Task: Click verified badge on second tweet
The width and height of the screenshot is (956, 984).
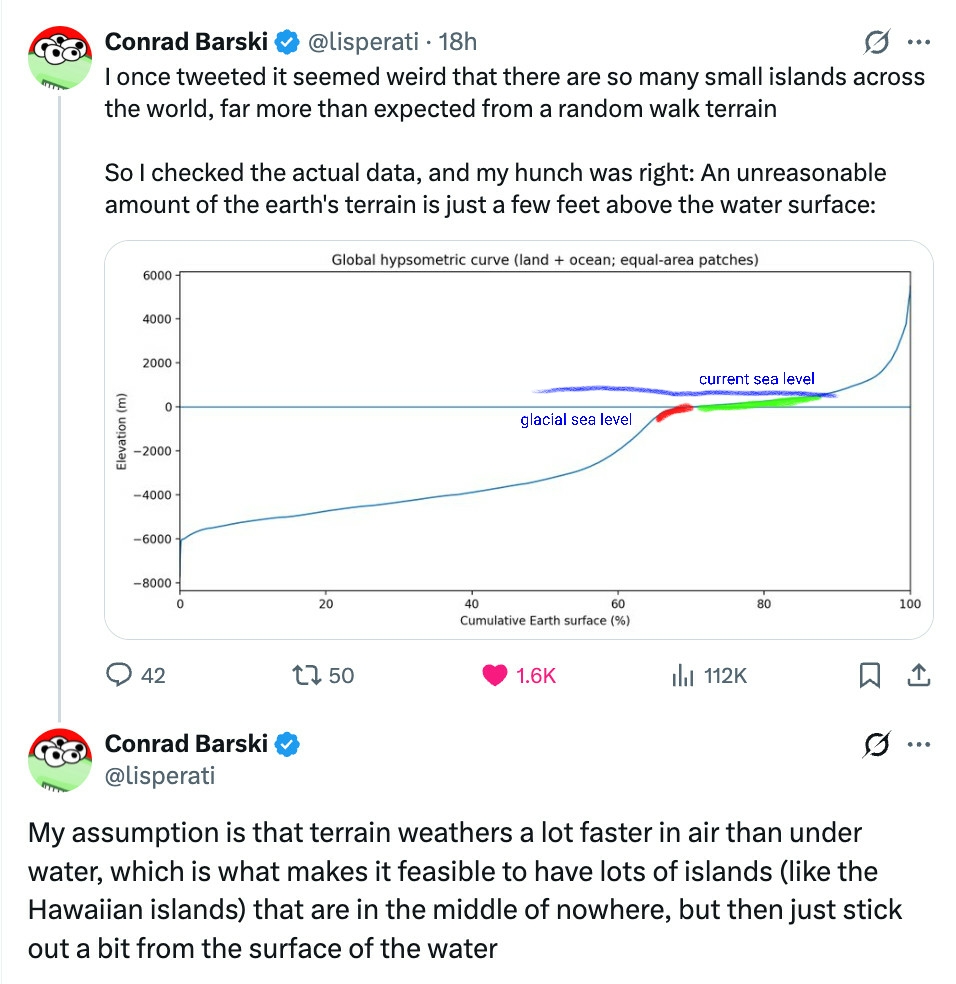Action: 289,744
